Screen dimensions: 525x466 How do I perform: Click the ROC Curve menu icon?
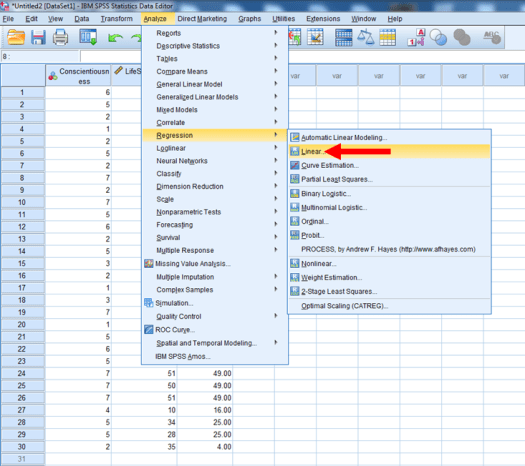coord(149,330)
